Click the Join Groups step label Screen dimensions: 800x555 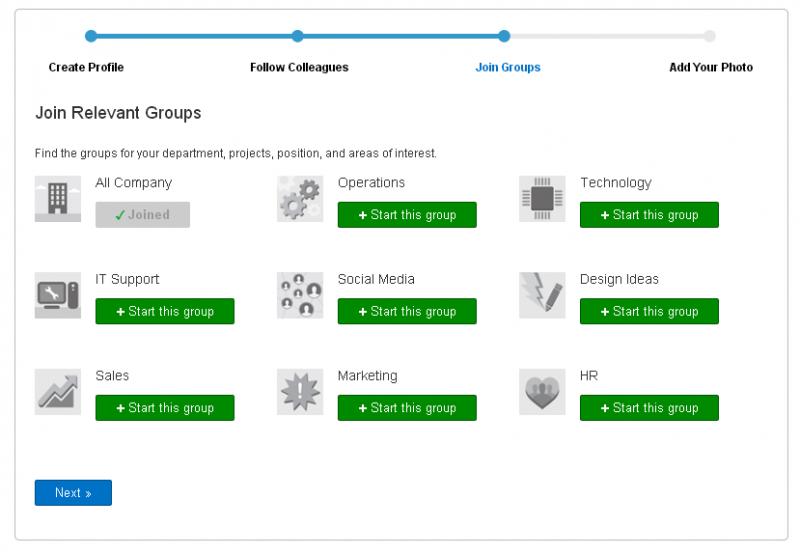(508, 67)
